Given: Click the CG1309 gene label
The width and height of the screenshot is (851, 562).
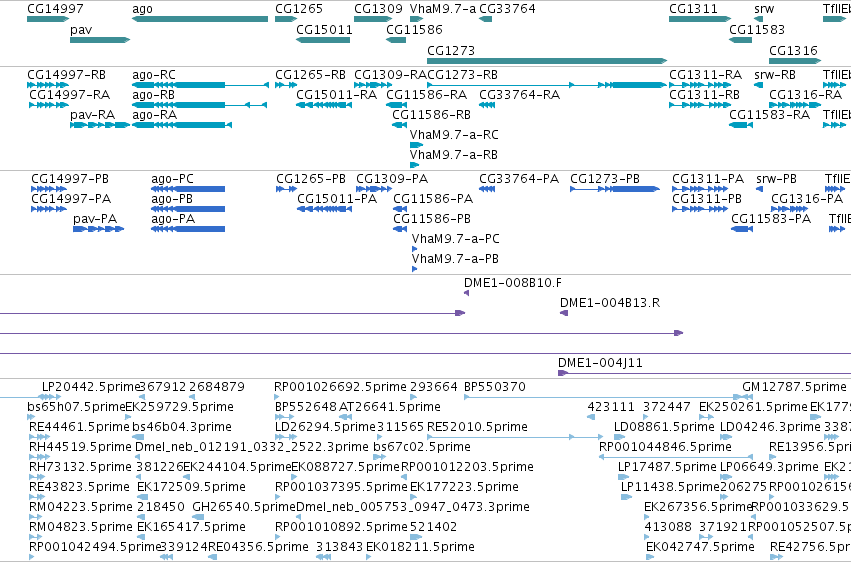Looking at the screenshot, I should [x=378, y=9].
